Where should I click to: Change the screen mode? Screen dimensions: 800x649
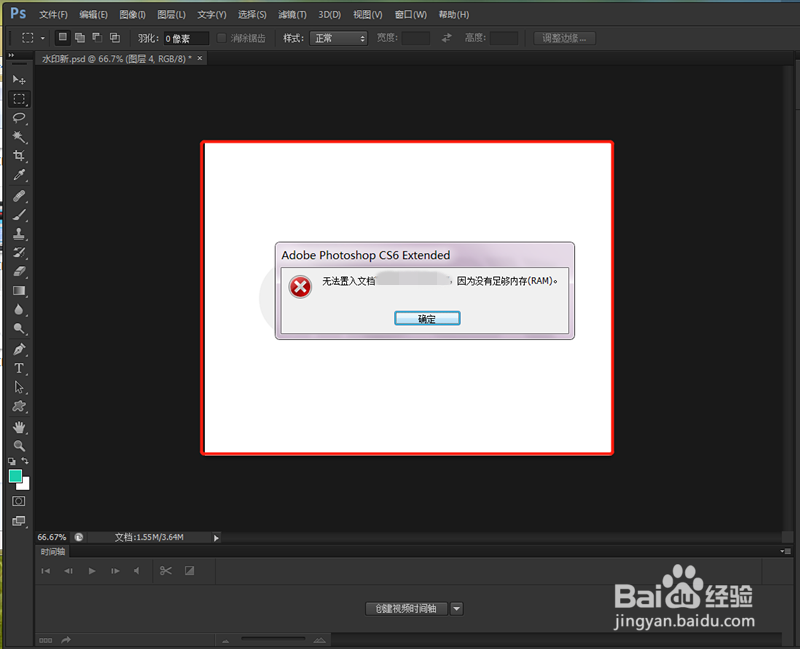pos(18,521)
